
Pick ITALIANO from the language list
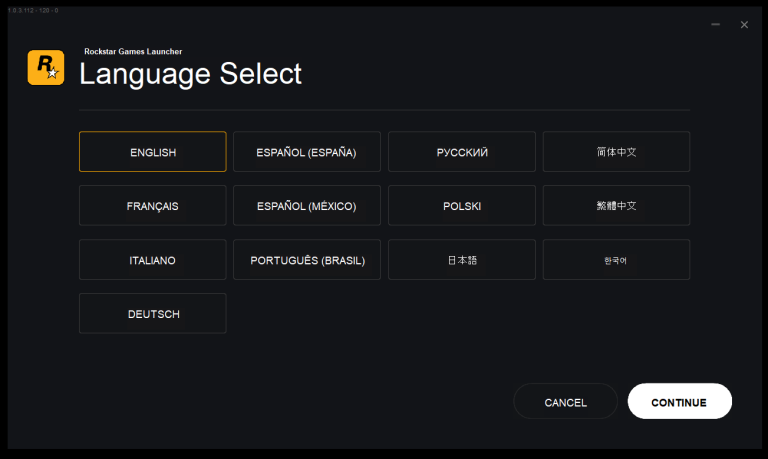[153, 260]
